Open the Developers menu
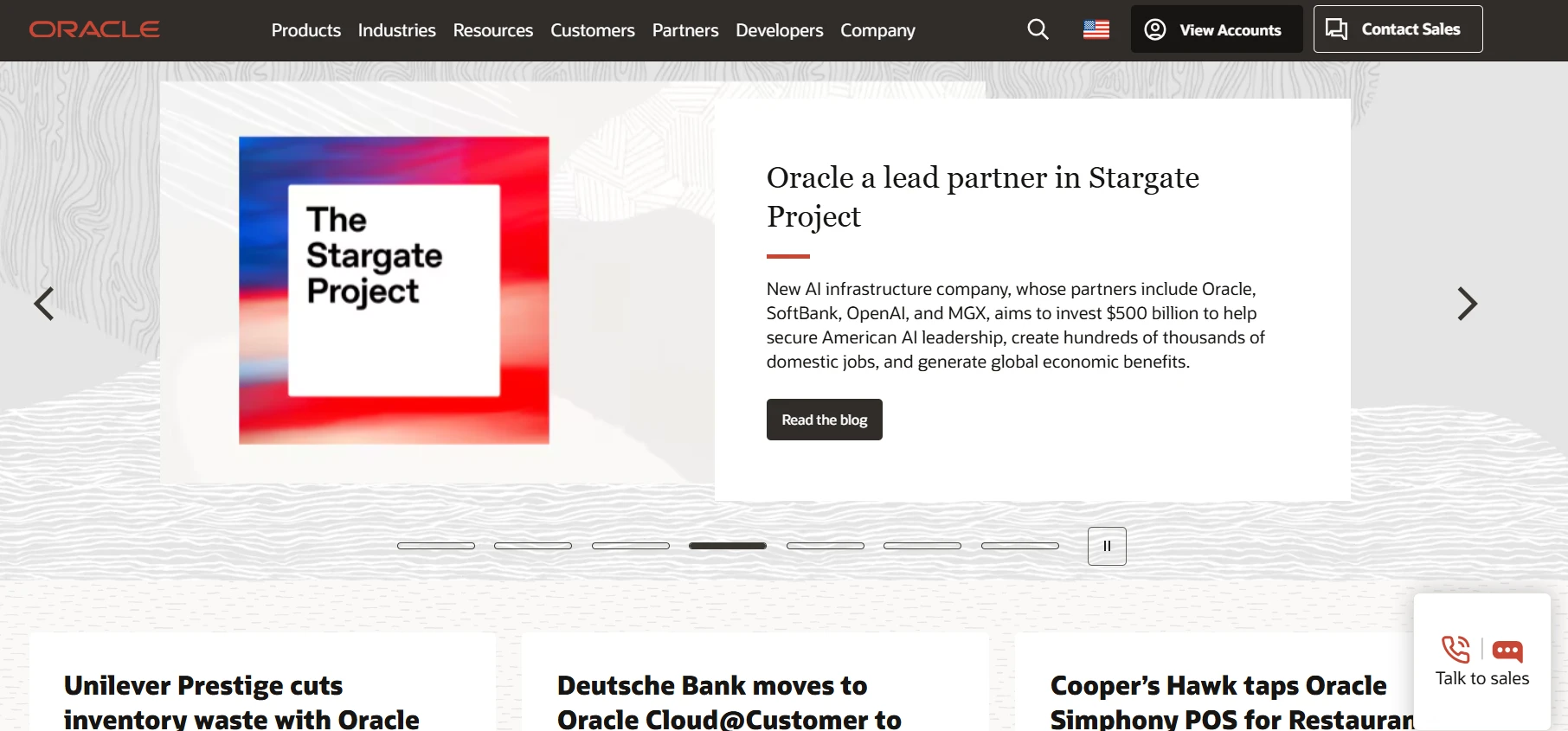Image resolution: width=1568 pixels, height=731 pixels. [780, 30]
